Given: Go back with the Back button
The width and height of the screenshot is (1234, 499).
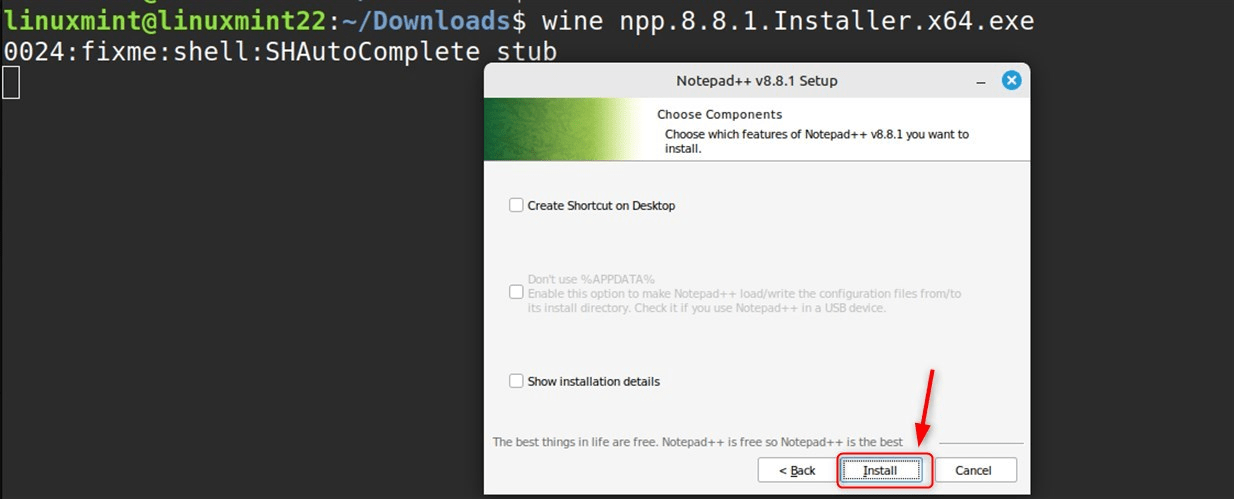Looking at the screenshot, I should (x=796, y=470).
